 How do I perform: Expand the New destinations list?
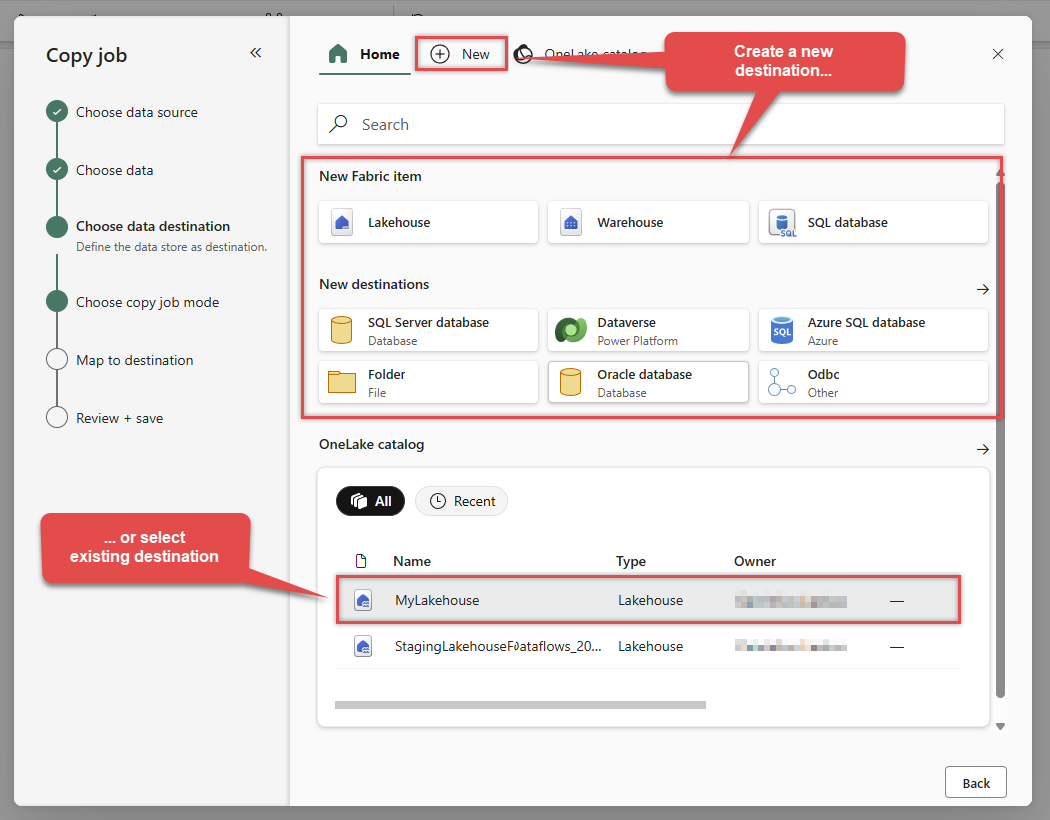click(x=983, y=289)
